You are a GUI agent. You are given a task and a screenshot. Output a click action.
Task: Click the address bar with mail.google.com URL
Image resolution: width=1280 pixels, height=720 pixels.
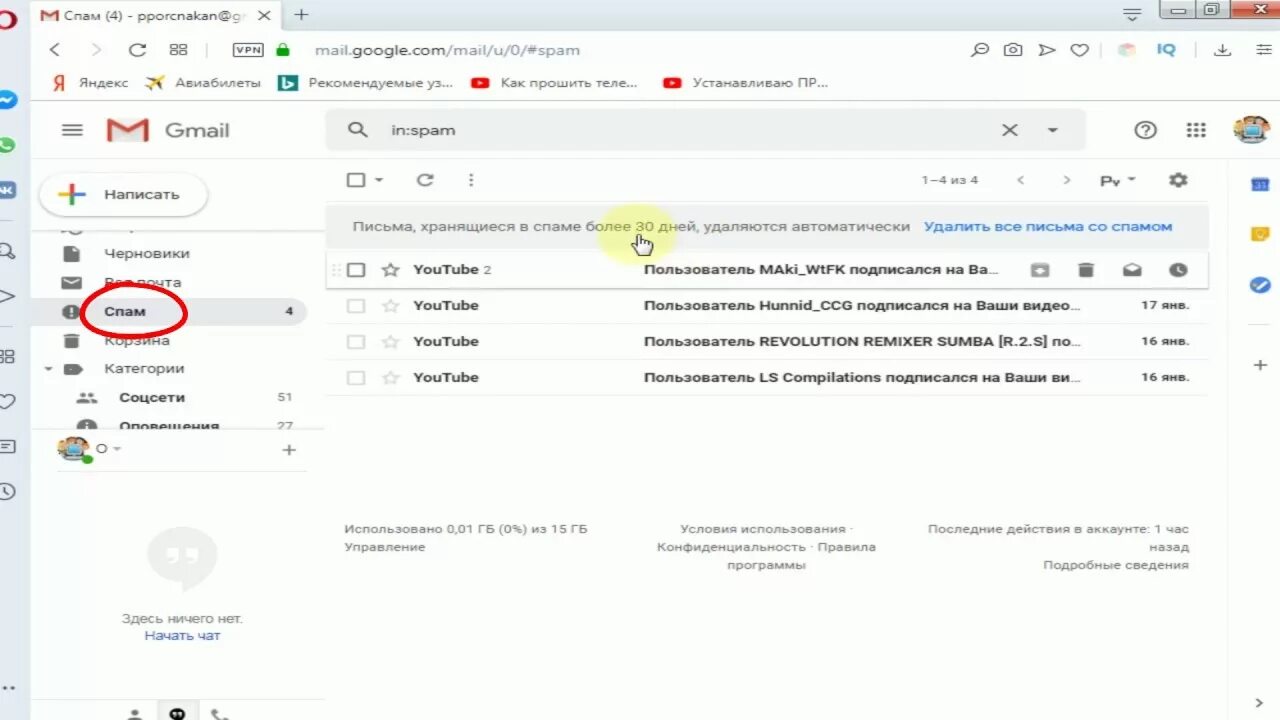pyautogui.click(x=447, y=50)
